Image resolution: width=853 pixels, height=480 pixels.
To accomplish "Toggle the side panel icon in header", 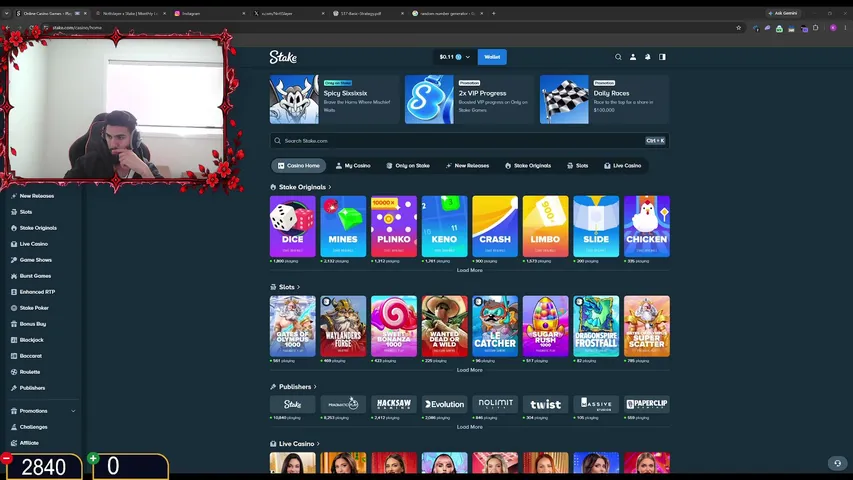I will click(x=662, y=57).
